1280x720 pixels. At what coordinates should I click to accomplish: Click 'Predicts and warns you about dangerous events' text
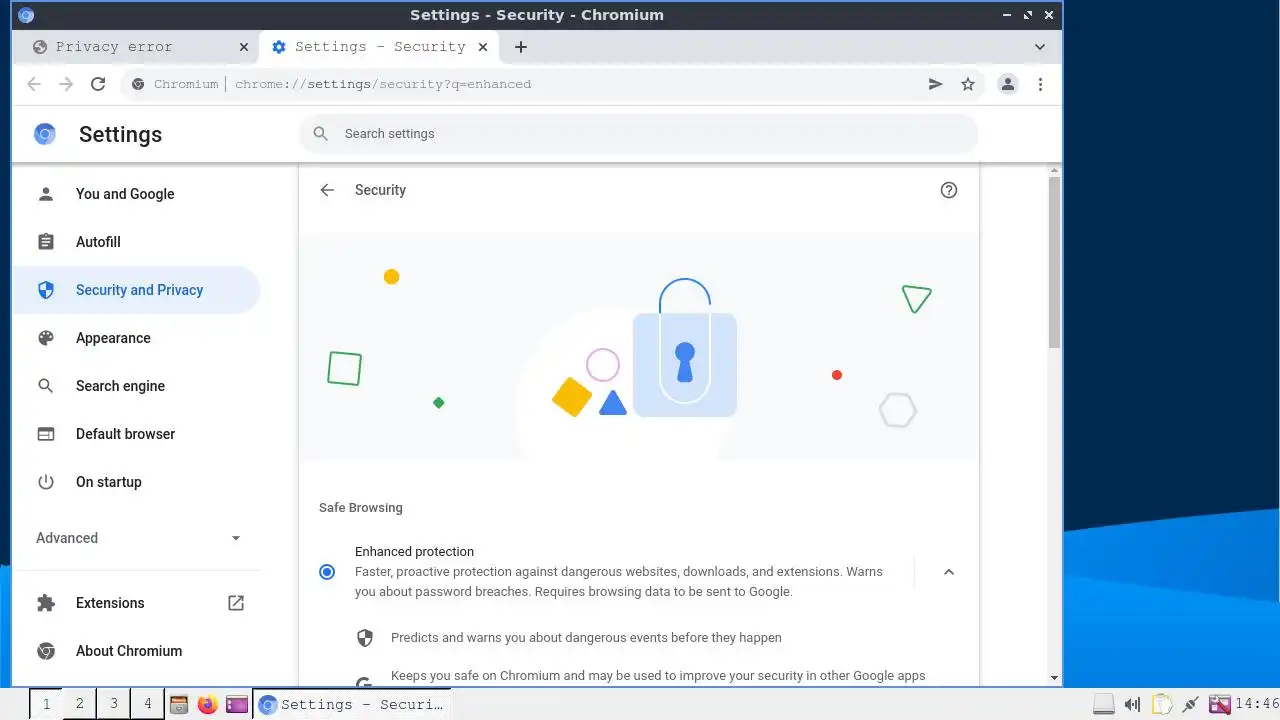click(x=586, y=638)
